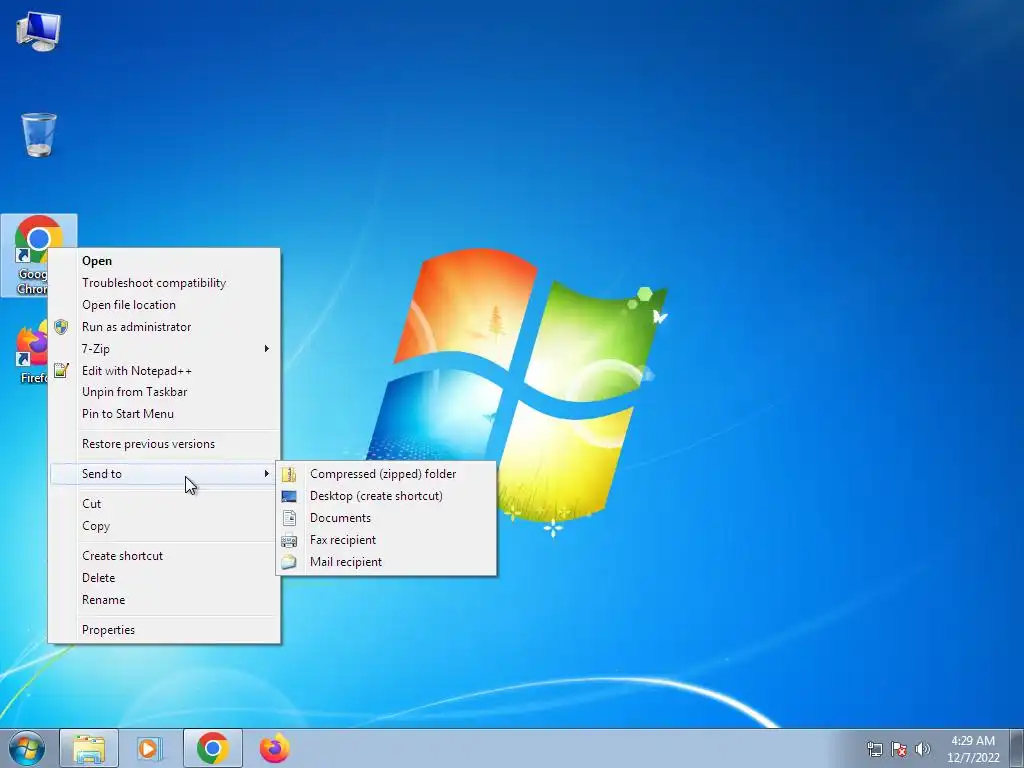The width and height of the screenshot is (1024, 768).
Task: Open Properties from the context menu
Action: [165, 630]
